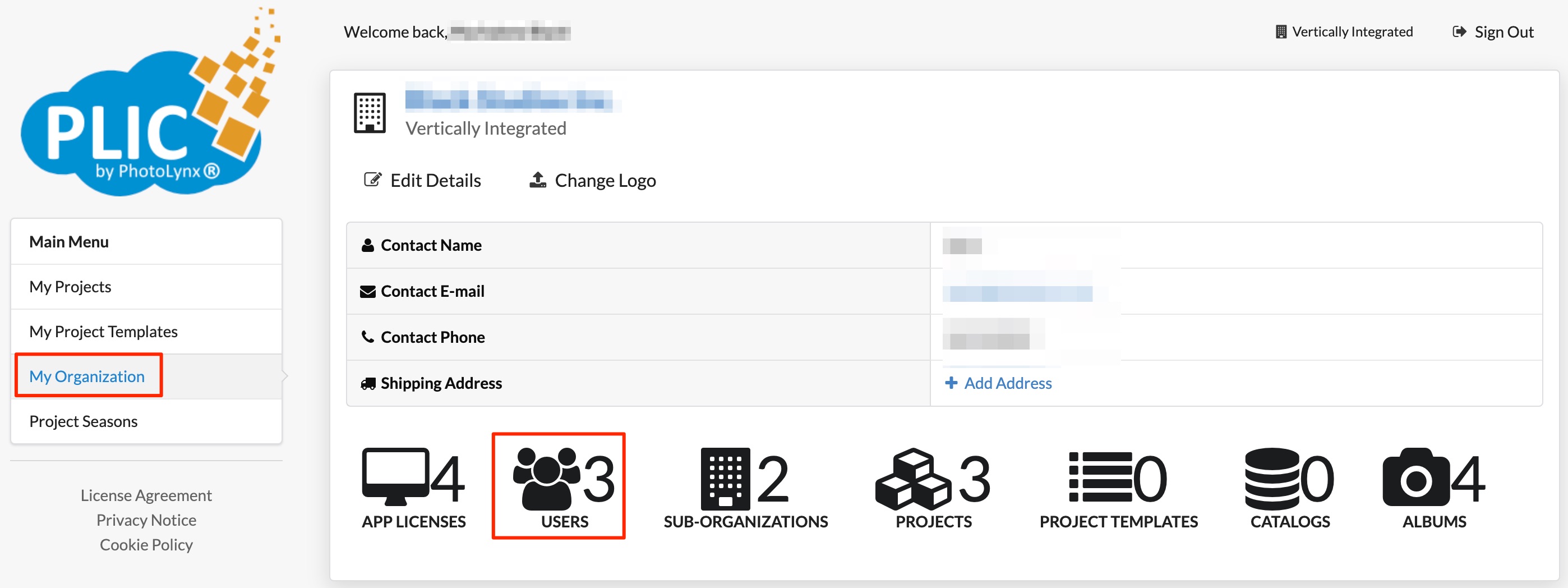Click Change Logo
The width and height of the screenshot is (1568, 588).
[x=592, y=180]
